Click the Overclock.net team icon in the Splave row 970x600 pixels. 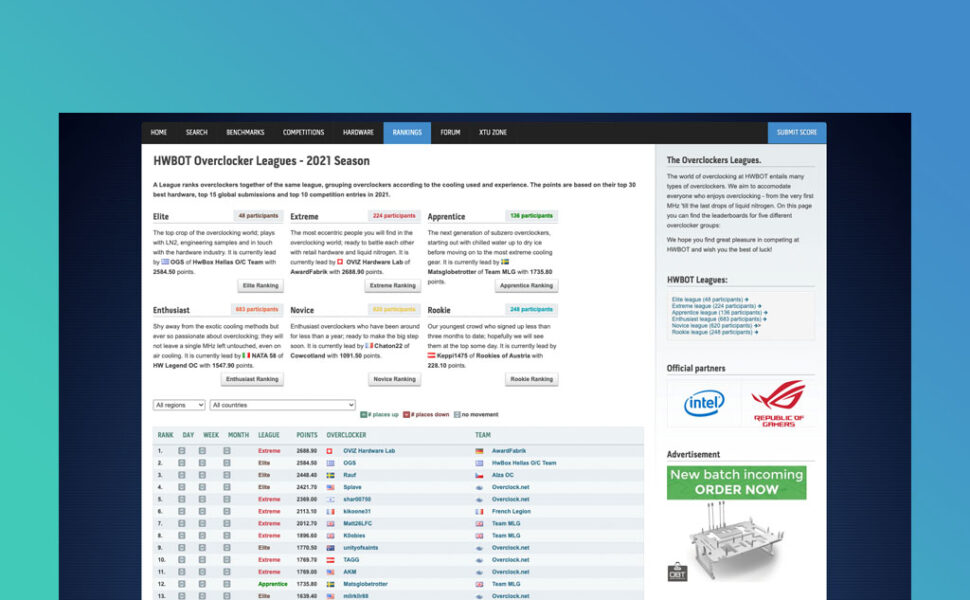coord(479,487)
